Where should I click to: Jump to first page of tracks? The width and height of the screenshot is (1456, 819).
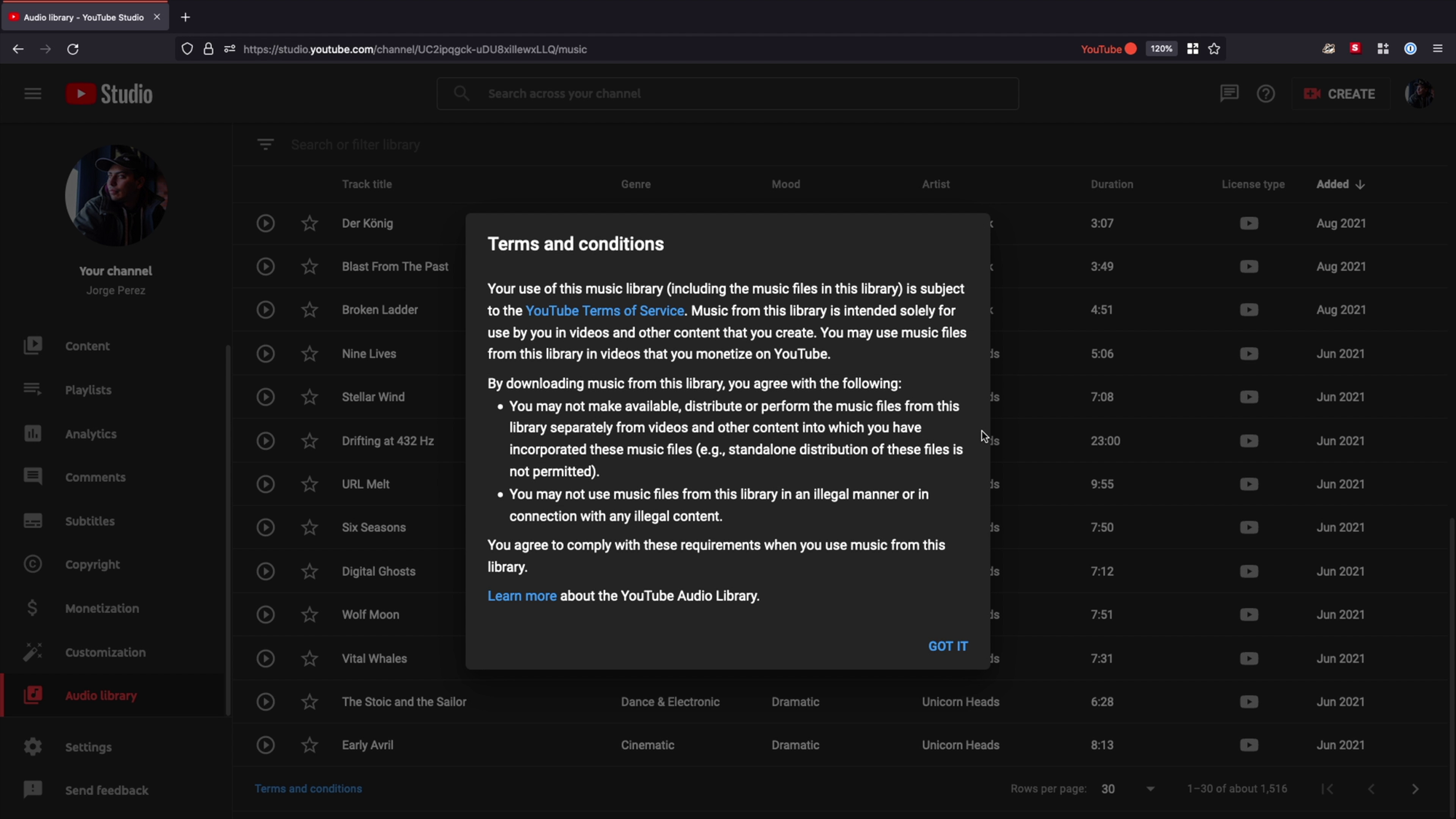(x=1327, y=789)
